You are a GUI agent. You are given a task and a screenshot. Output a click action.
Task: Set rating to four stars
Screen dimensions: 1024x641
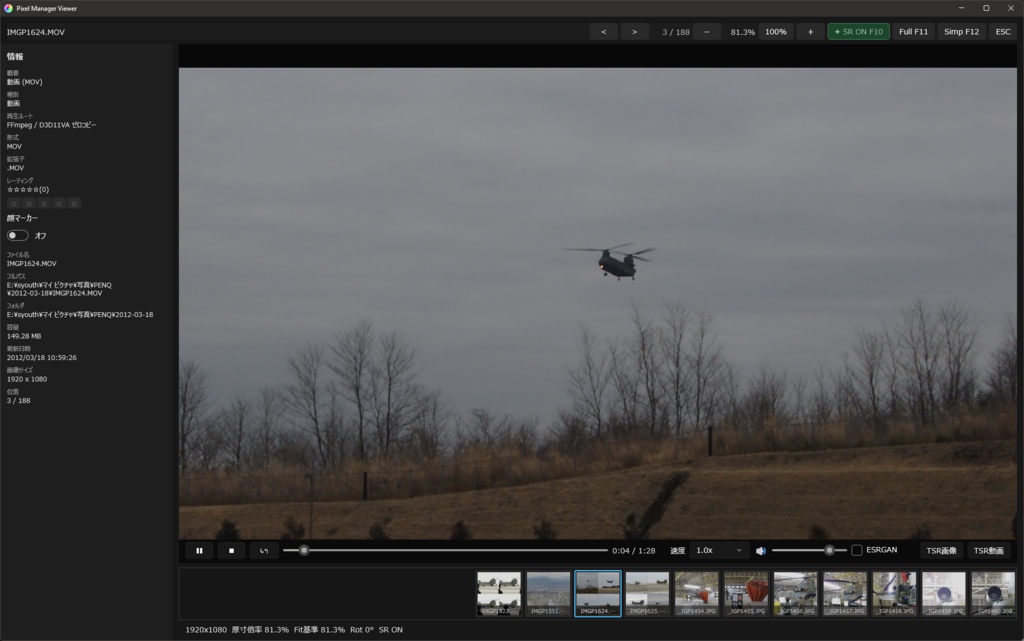(59, 204)
